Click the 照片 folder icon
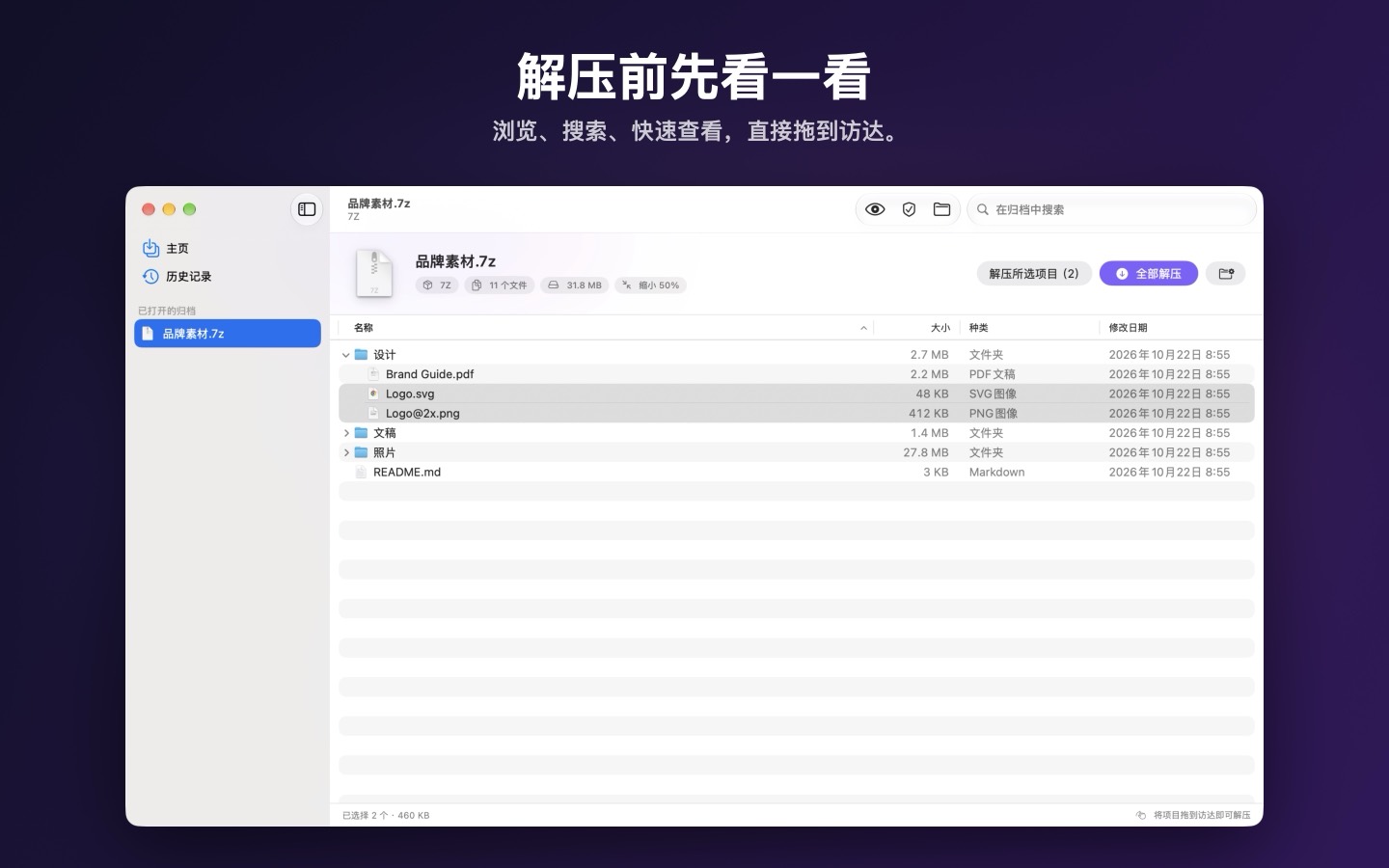Viewport: 1389px width, 868px height. point(361,452)
